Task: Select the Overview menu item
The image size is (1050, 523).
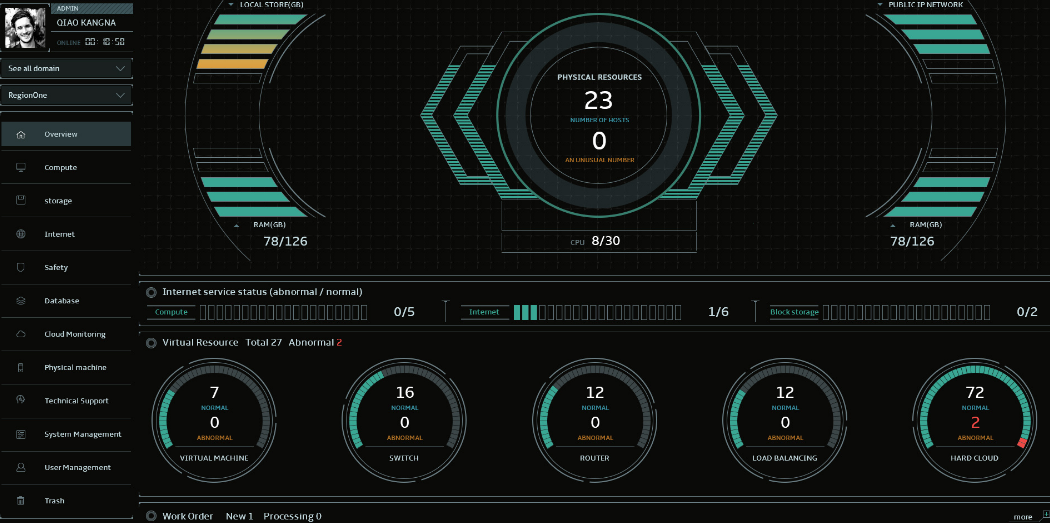Action: click(x=66, y=134)
